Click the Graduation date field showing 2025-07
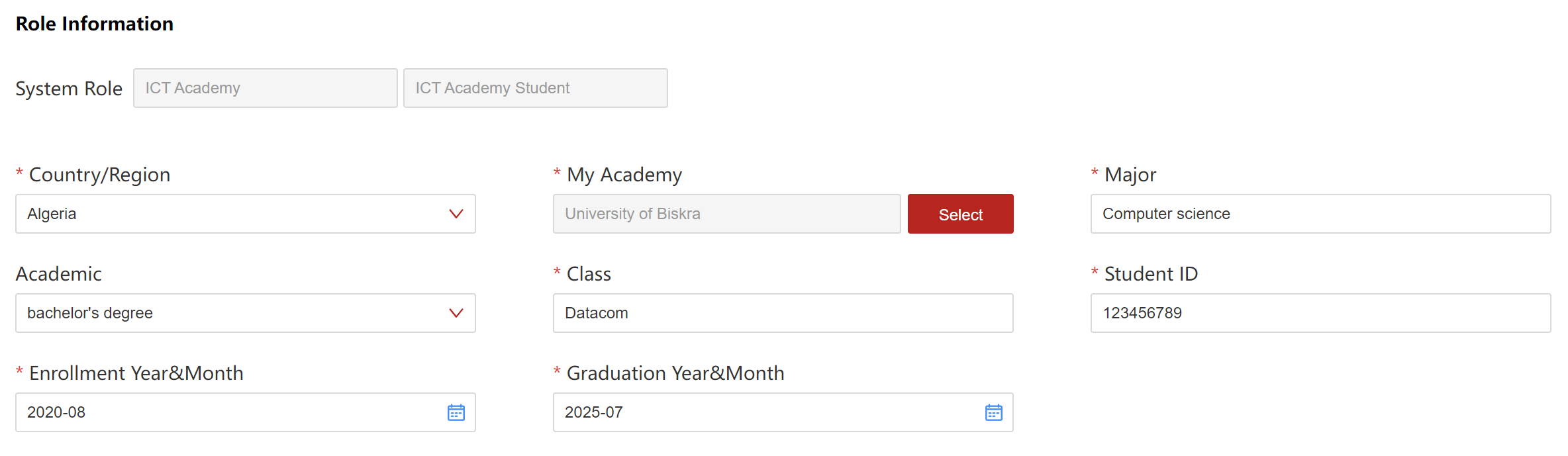Image resolution: width=1568 pixels, height=456 pixels. click(761, 412)
